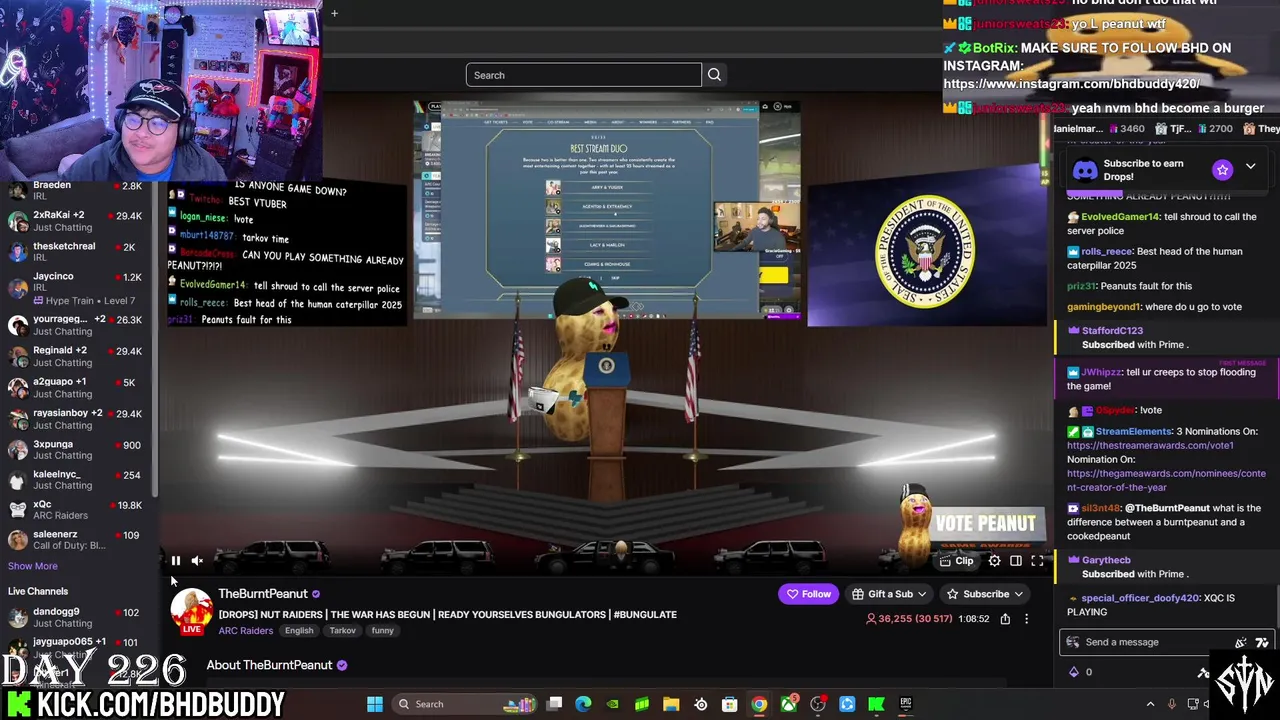Viewport: 1280px width, 720px height.
Task: Launch Microsoft Edge from taskbar
Action: pos(584,704)
